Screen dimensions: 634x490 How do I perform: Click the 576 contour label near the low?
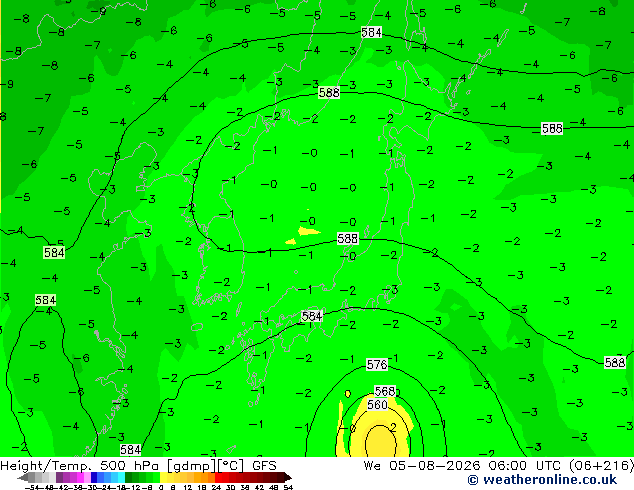click(377, 365)
